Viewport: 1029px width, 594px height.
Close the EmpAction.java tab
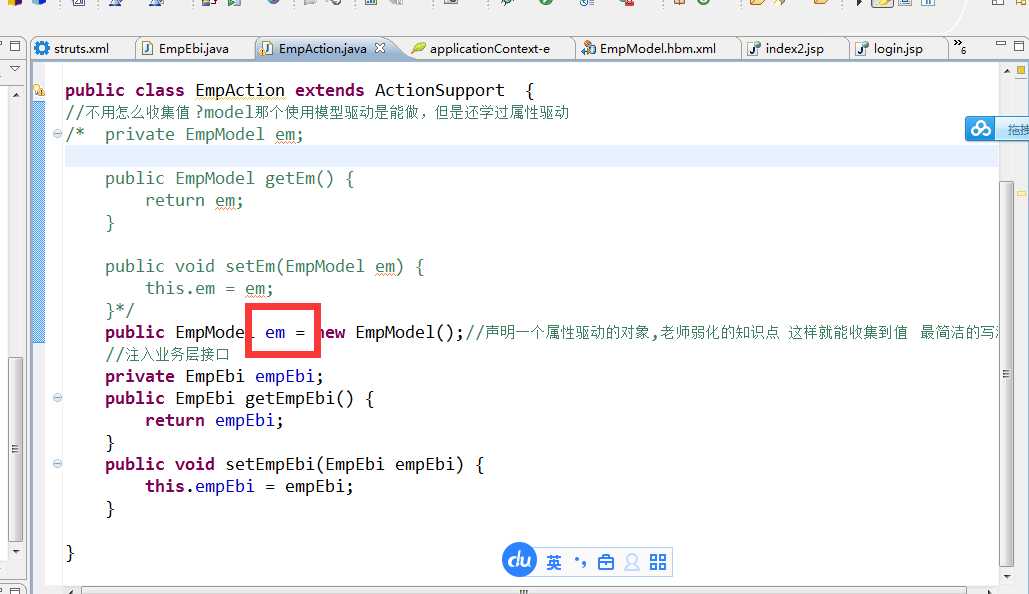380,48
